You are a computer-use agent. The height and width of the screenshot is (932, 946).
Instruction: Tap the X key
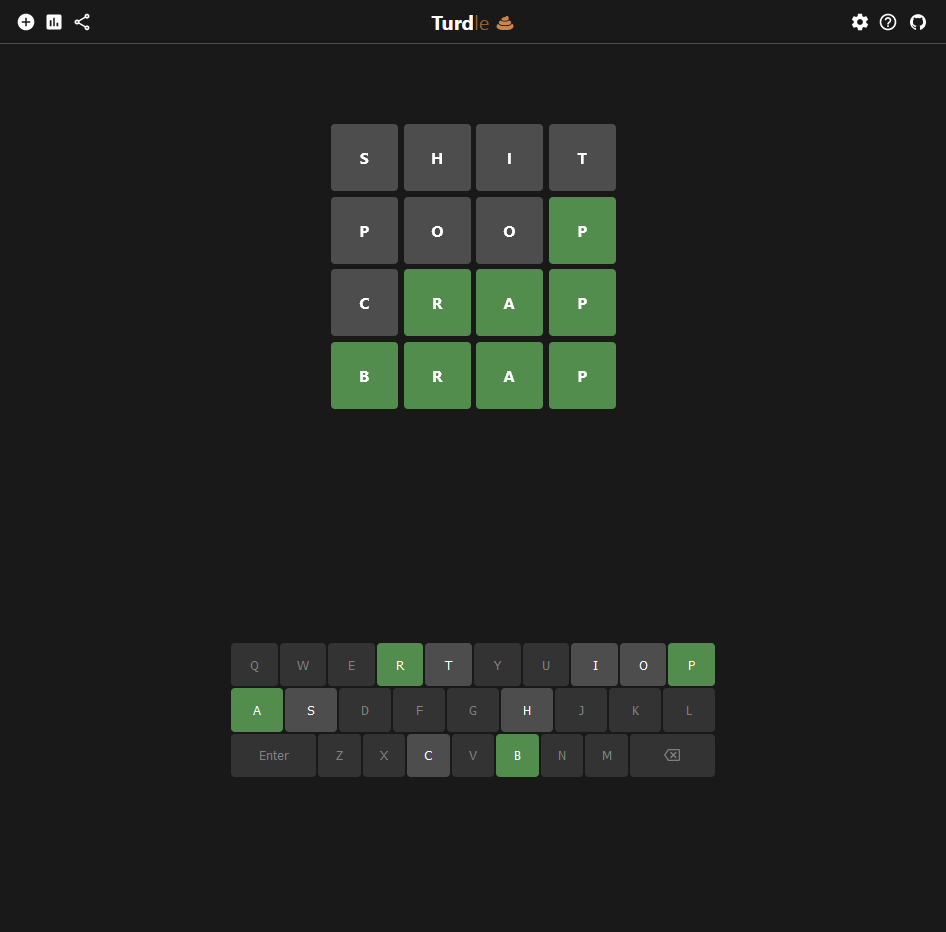384,755
